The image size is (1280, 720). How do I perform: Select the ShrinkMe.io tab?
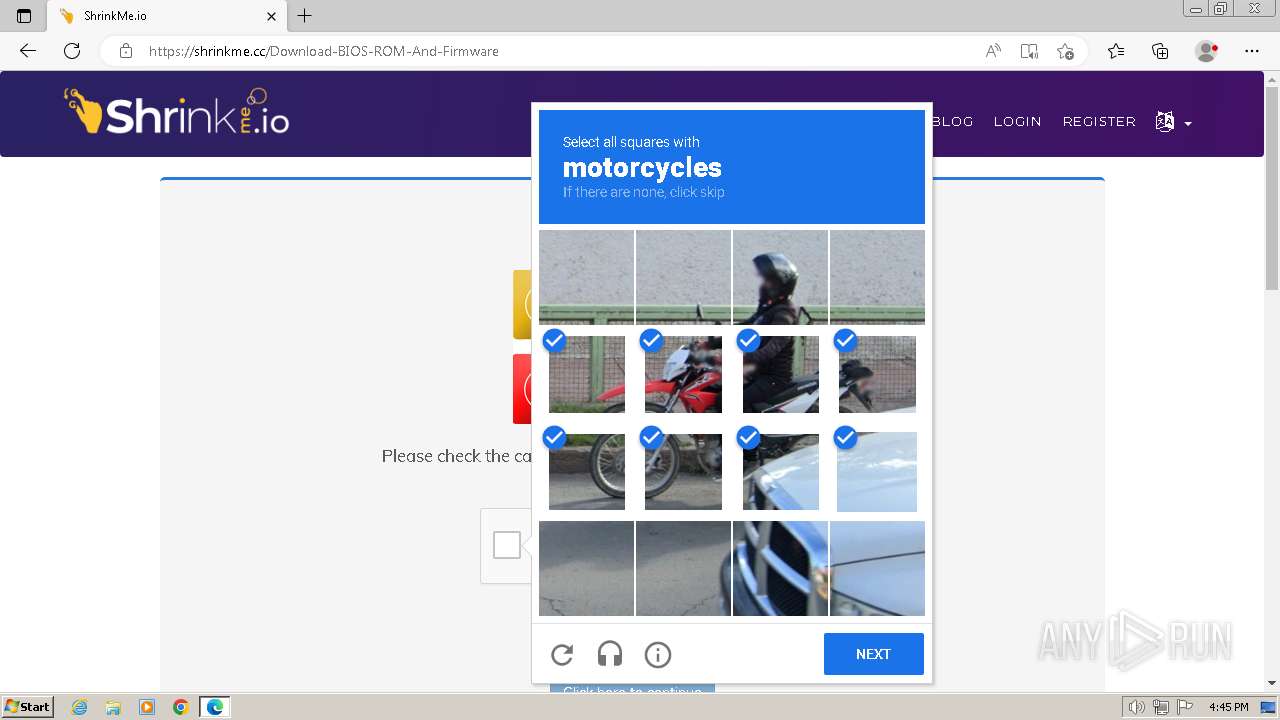[x=166, y=16]
